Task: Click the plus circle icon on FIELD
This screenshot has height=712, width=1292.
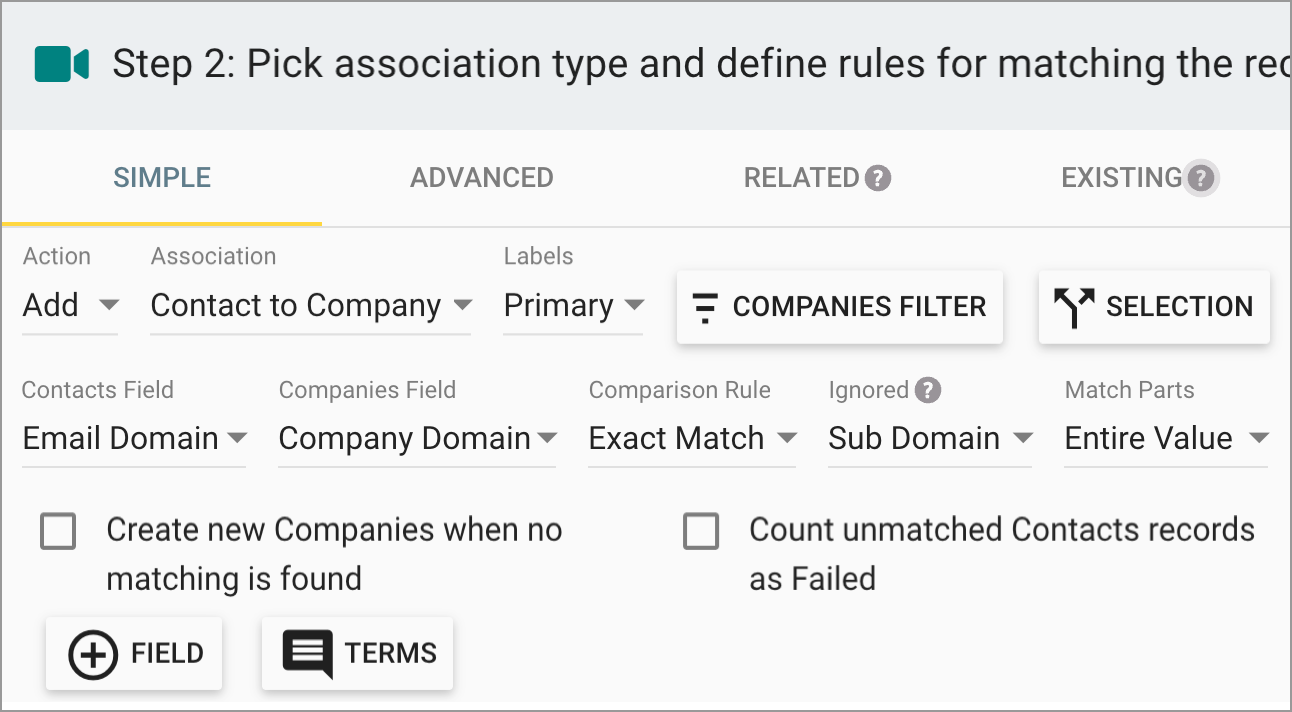Action: [92, 654]
